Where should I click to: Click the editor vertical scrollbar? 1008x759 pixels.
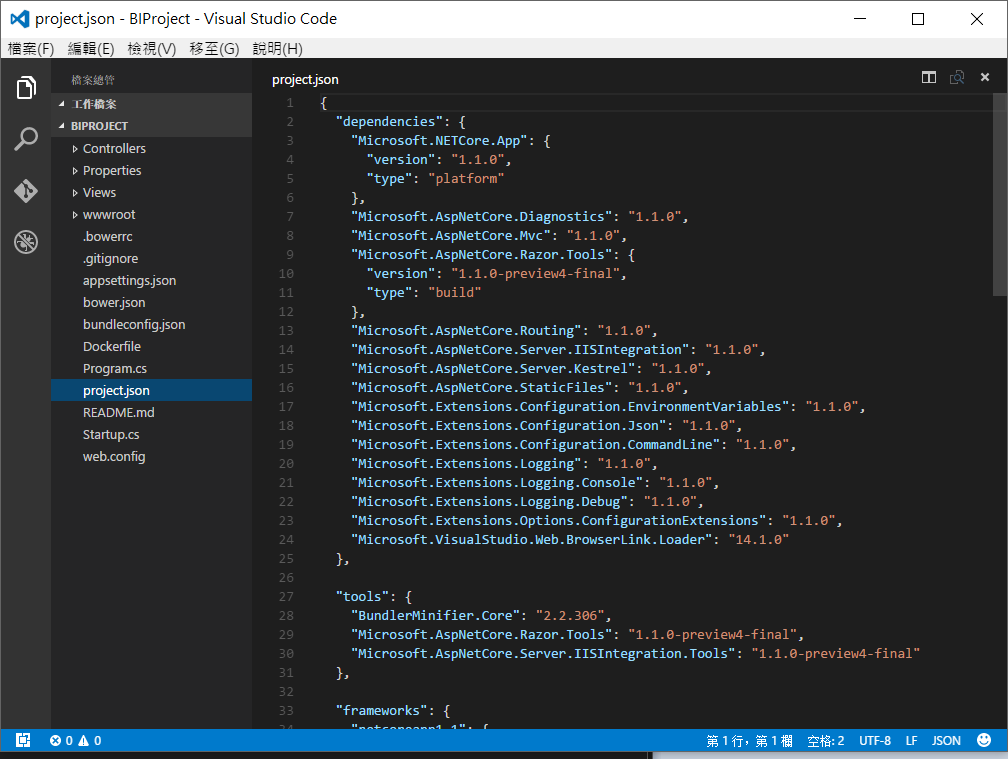(x=1000, y=194)
